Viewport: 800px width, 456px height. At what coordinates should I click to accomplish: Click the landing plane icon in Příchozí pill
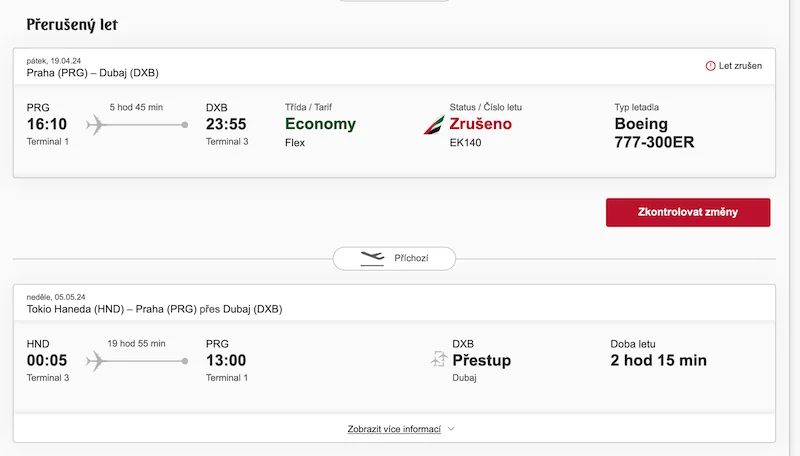click(x=372, y=259)
